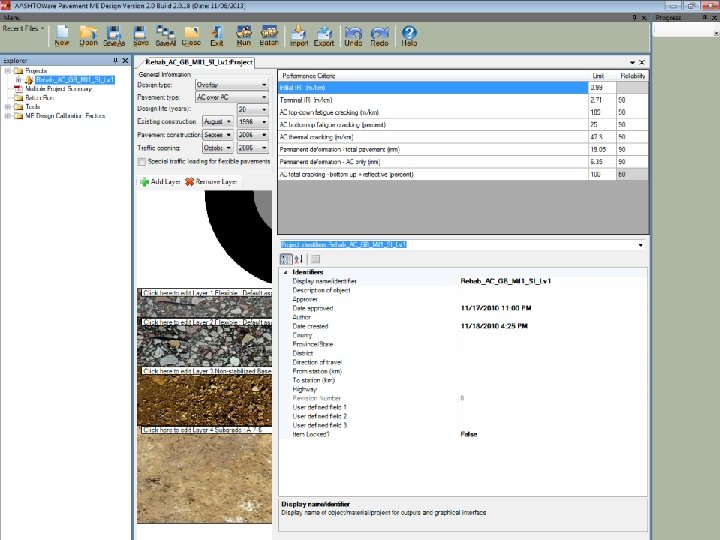The width and height of the screenshot is (720, 540).
Task: Run the analysis with the Run icon
Action: pyautogui.click(x=243, y=34)
